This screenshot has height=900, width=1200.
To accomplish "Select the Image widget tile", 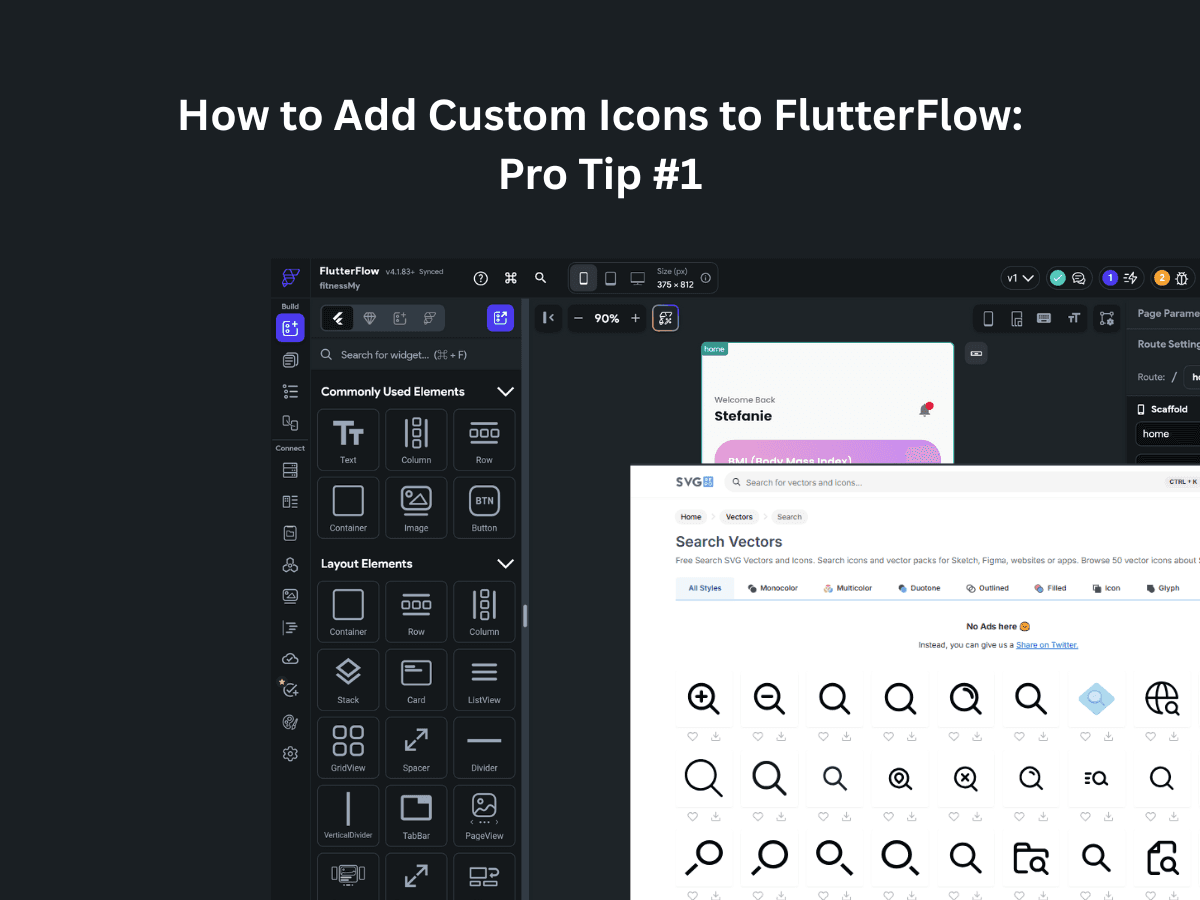I will 416,508.
